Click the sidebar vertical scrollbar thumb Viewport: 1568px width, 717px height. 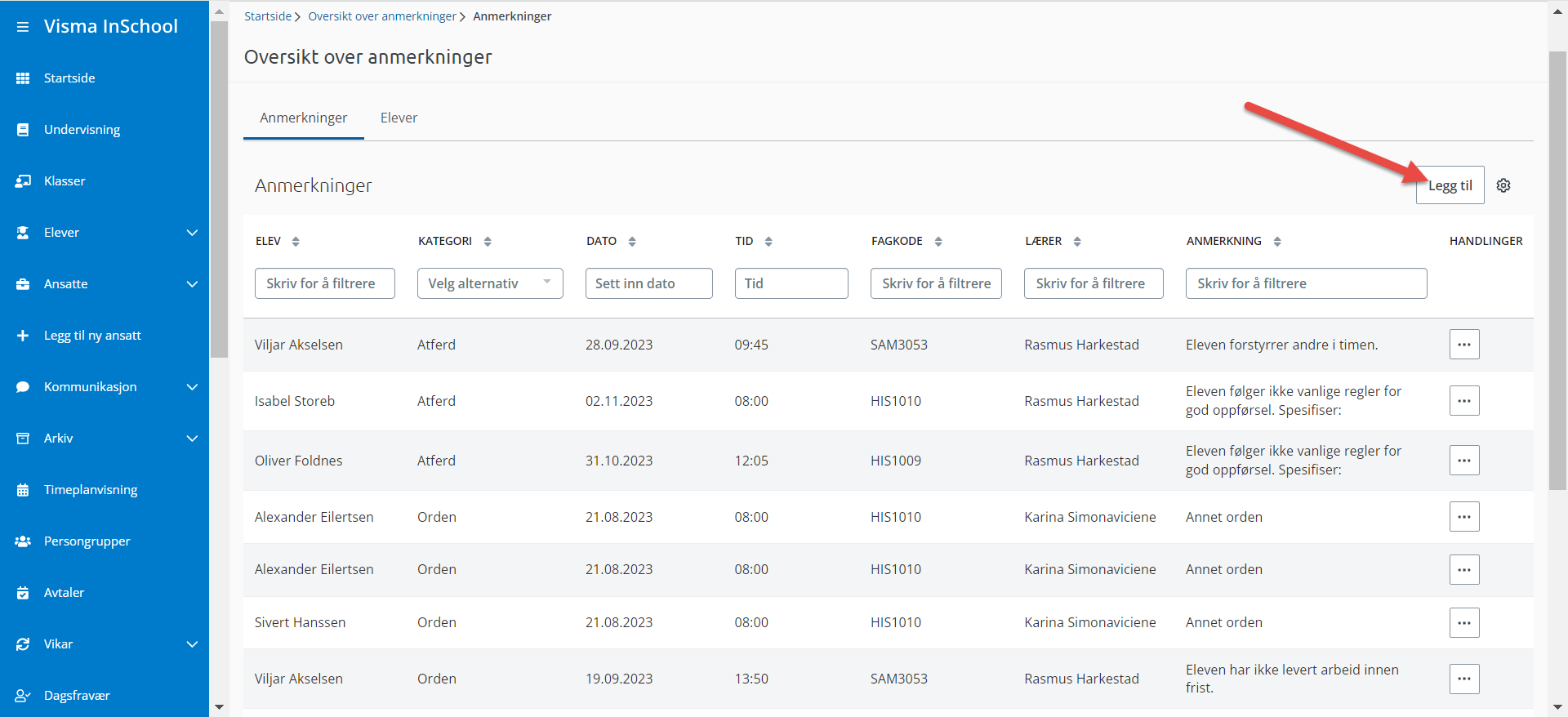pyautogui.click(x=219, y=189)
